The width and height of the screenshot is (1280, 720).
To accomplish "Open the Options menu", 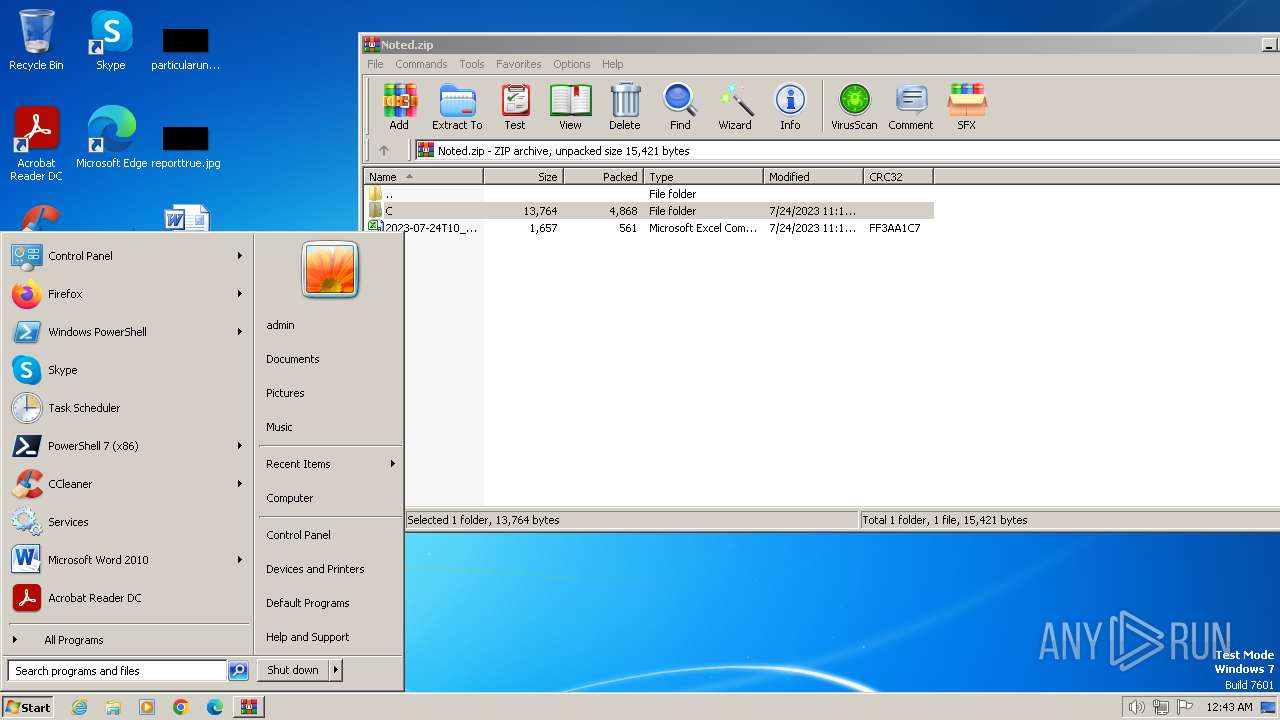I will tap(572, 64).
